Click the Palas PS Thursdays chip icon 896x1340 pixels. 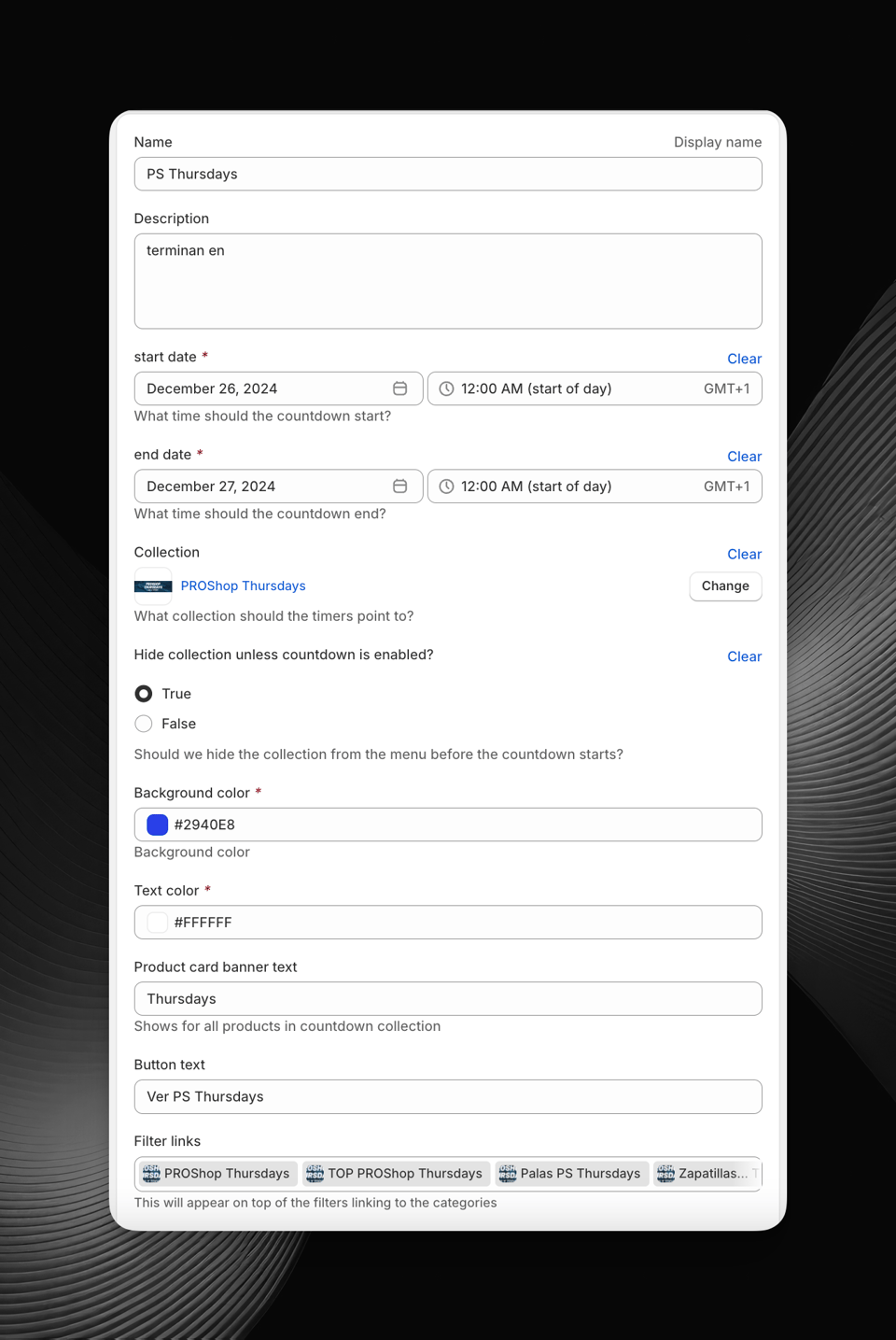(508, 1174)
